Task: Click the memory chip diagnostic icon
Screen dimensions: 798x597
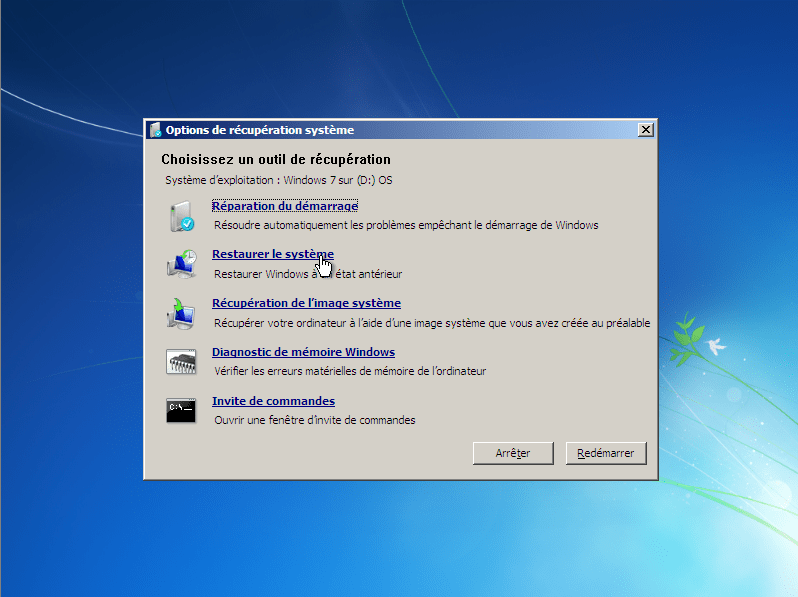Action: 181,362
